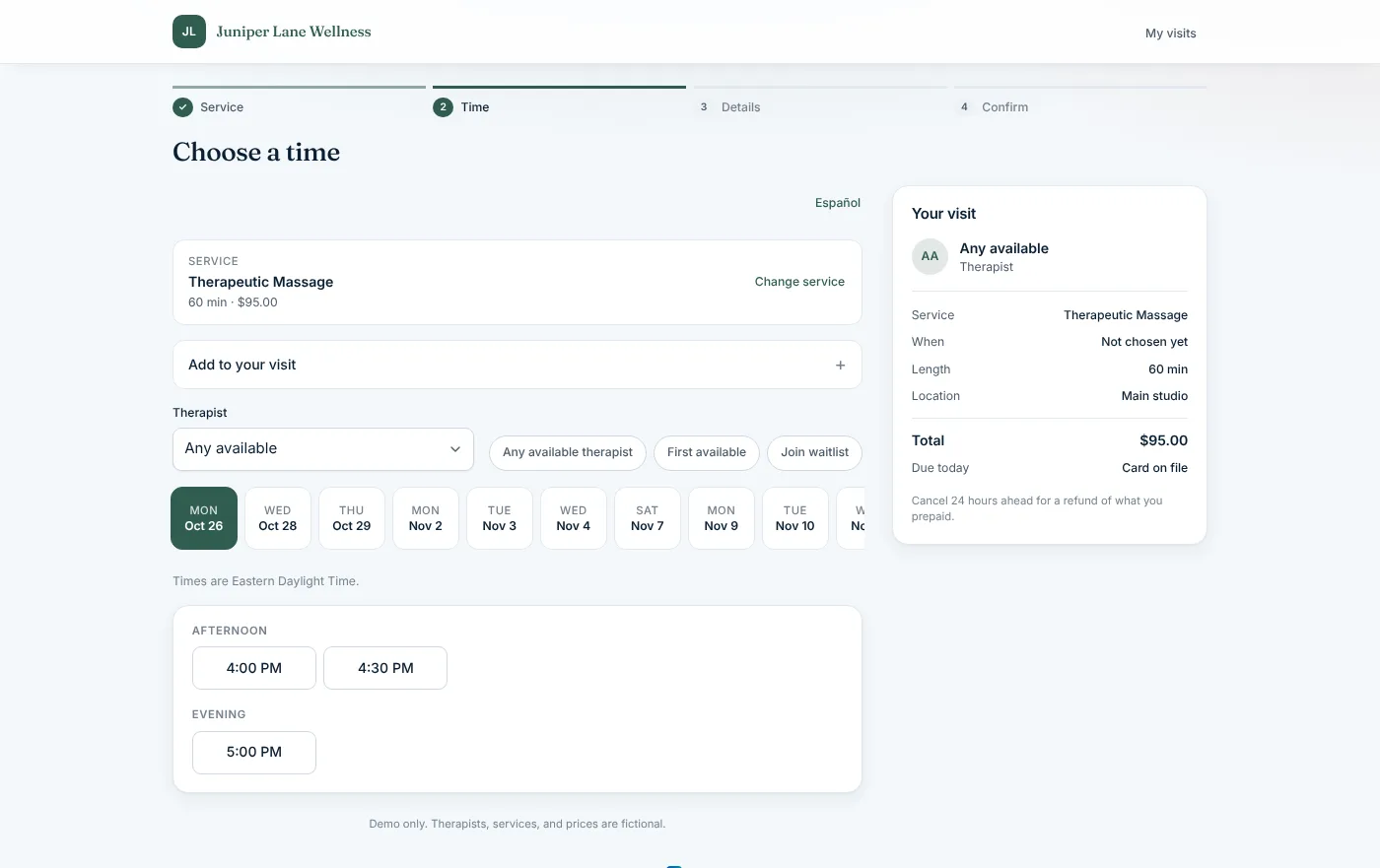Pick the 4:00 PM time slot
The width and height of the screenshot is (1380, 868).
click(254, 668)
